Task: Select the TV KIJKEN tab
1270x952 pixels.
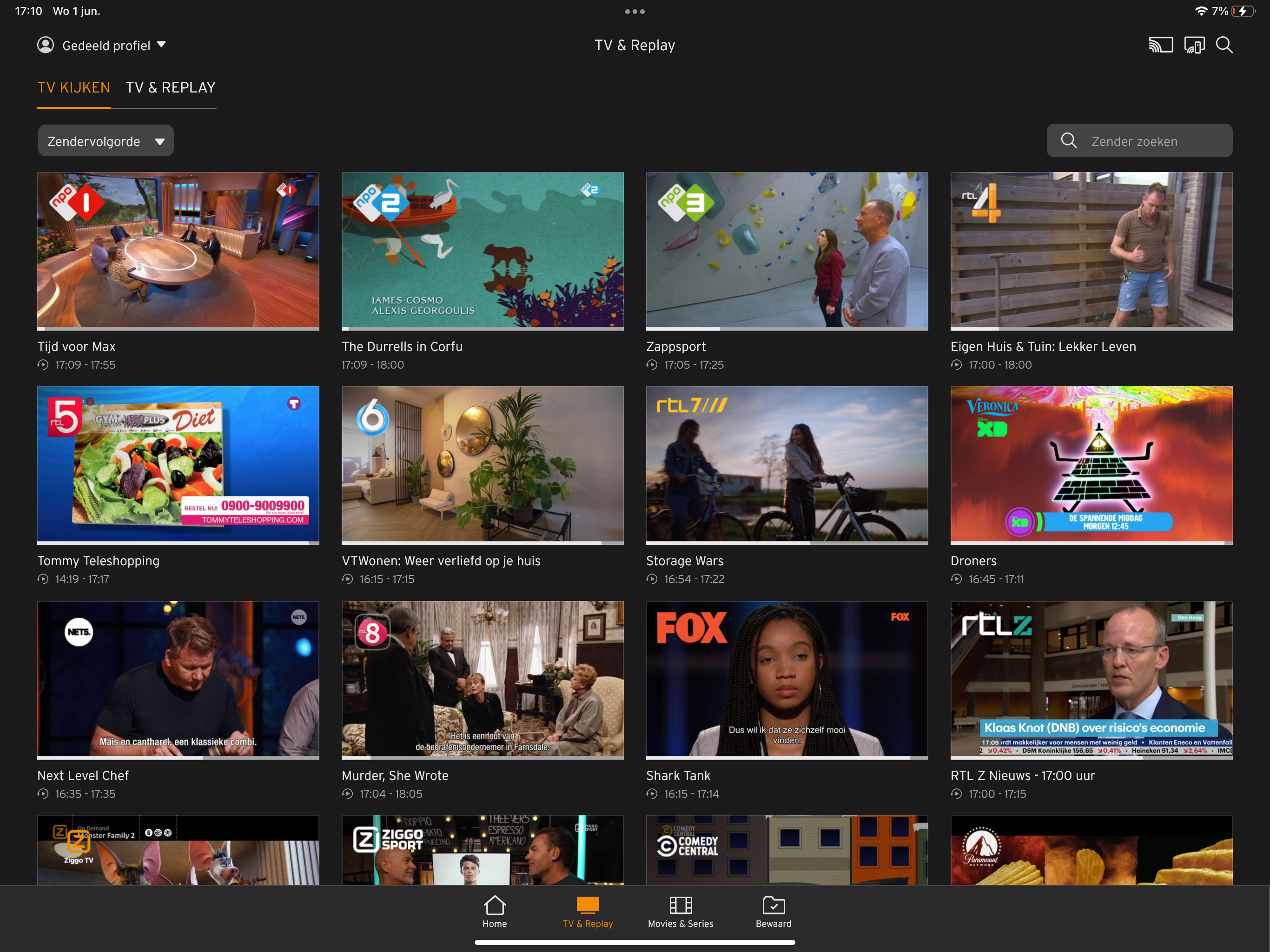Action: click(73, 87)
